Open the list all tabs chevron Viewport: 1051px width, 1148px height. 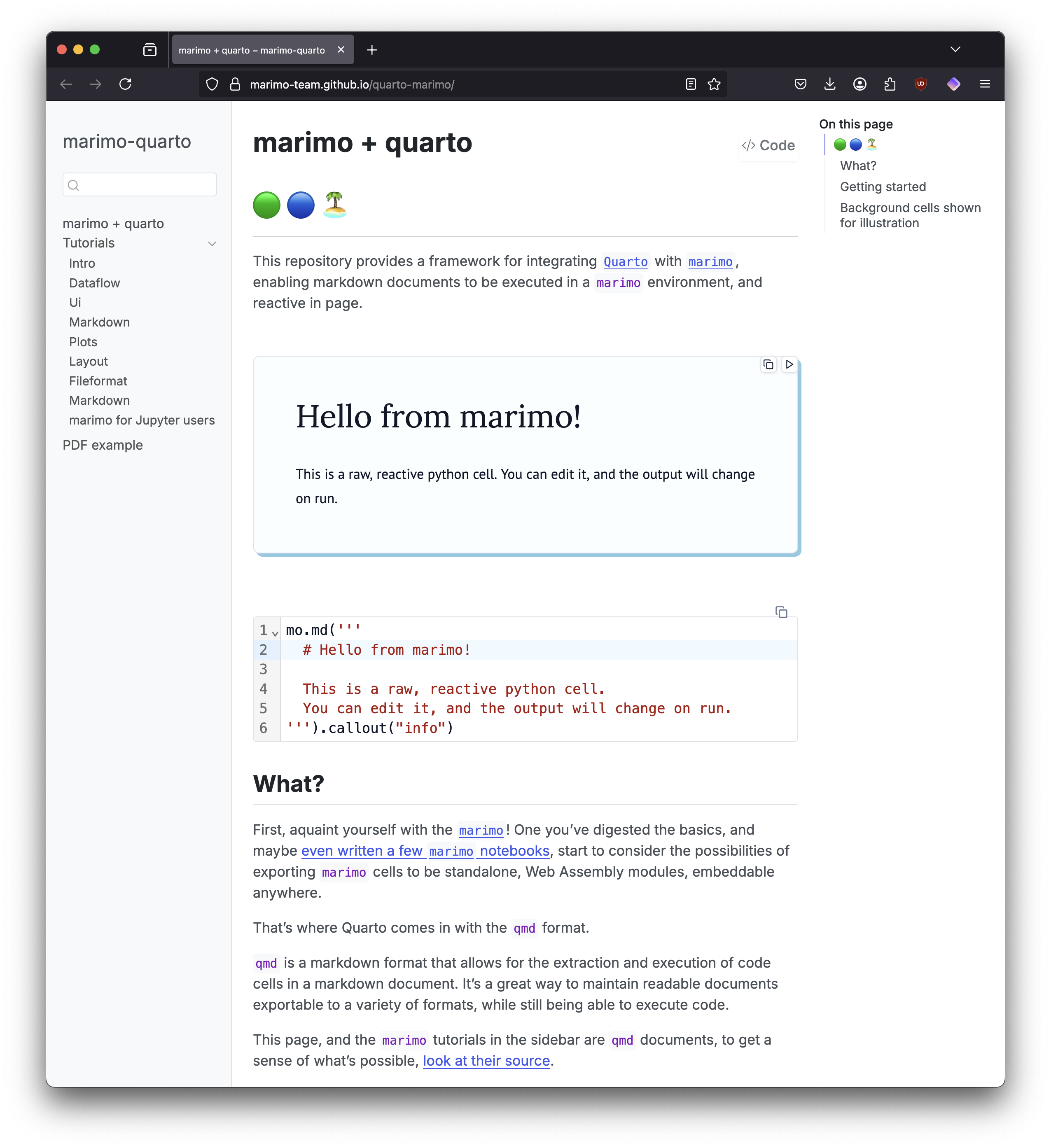click(955, 49)
